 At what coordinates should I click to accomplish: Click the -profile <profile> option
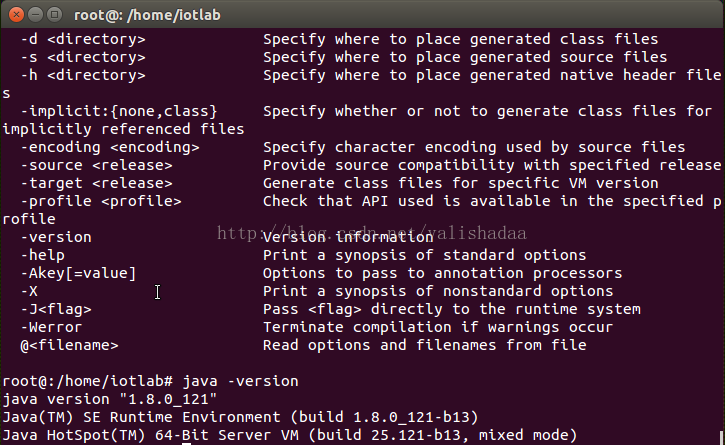point(101,201)
